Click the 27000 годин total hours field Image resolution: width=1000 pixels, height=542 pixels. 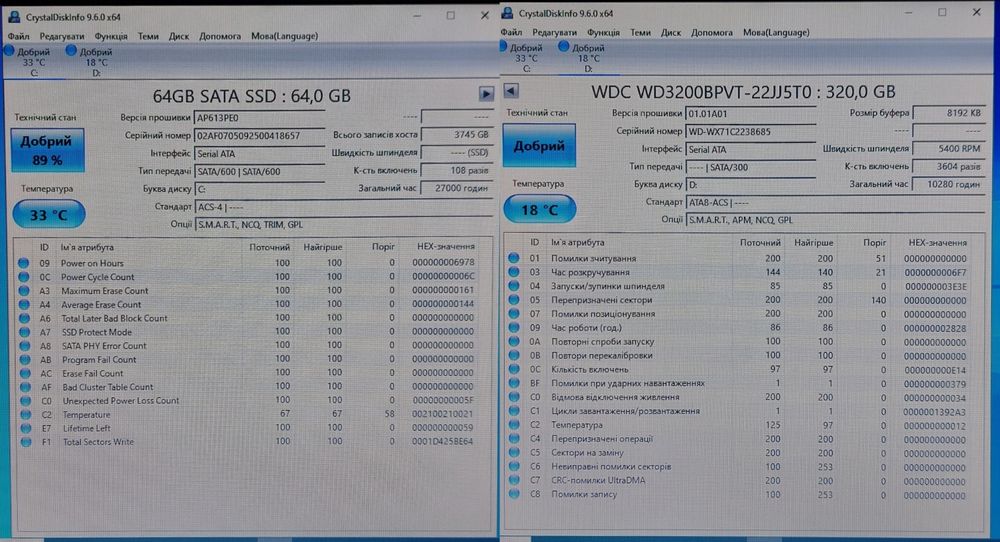point(457,188)
